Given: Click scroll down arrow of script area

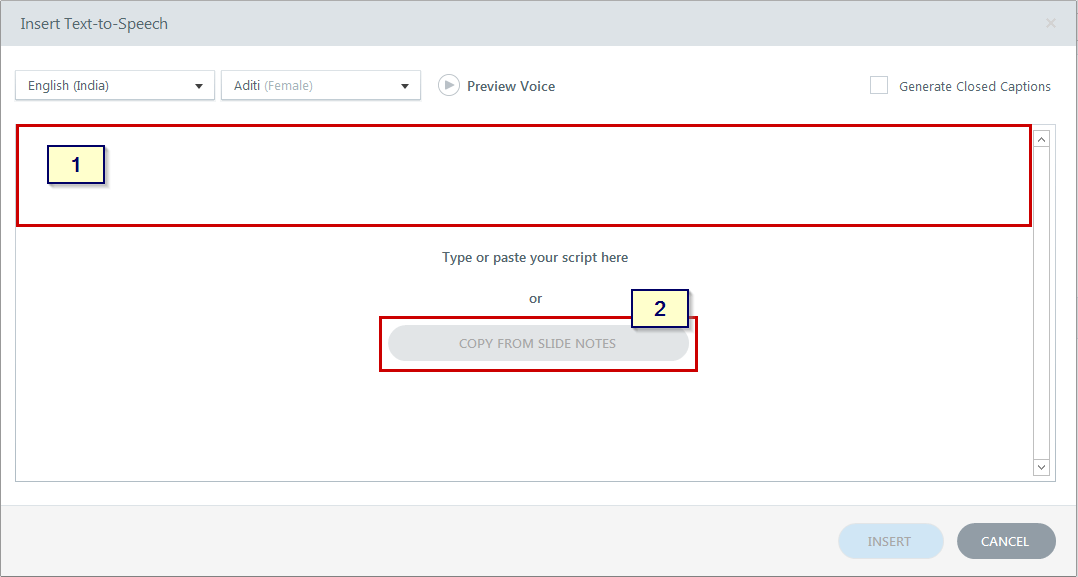Looking at the screenshot, I should point(1041,467).
